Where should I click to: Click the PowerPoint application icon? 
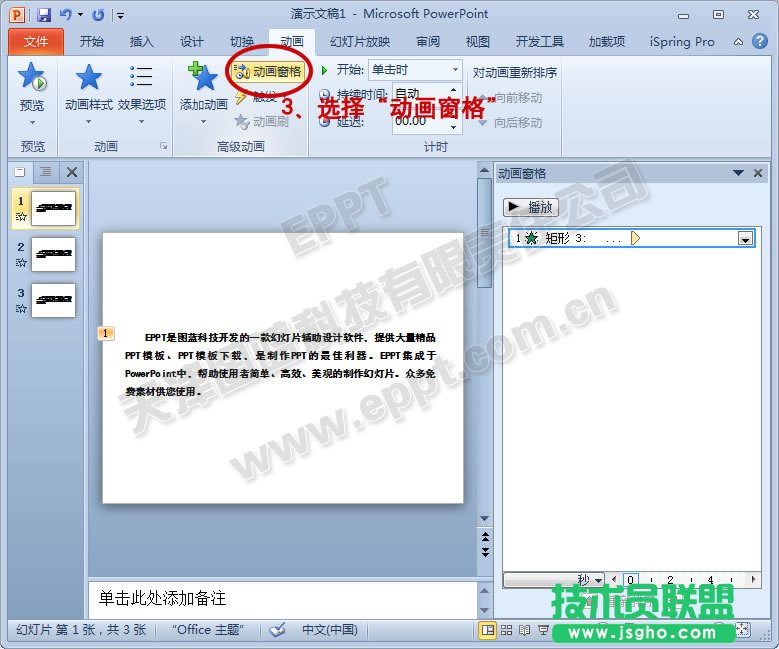click(x=16, y=15)
